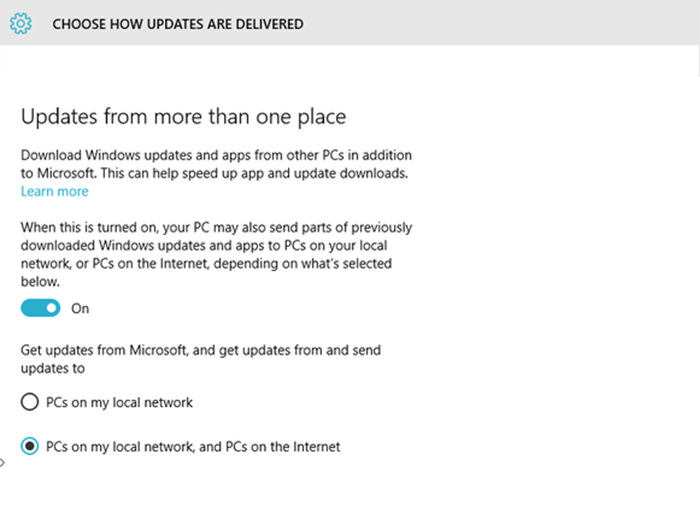
Task: Select the "PCs on my local network" radio button
Action: point(30,402)
